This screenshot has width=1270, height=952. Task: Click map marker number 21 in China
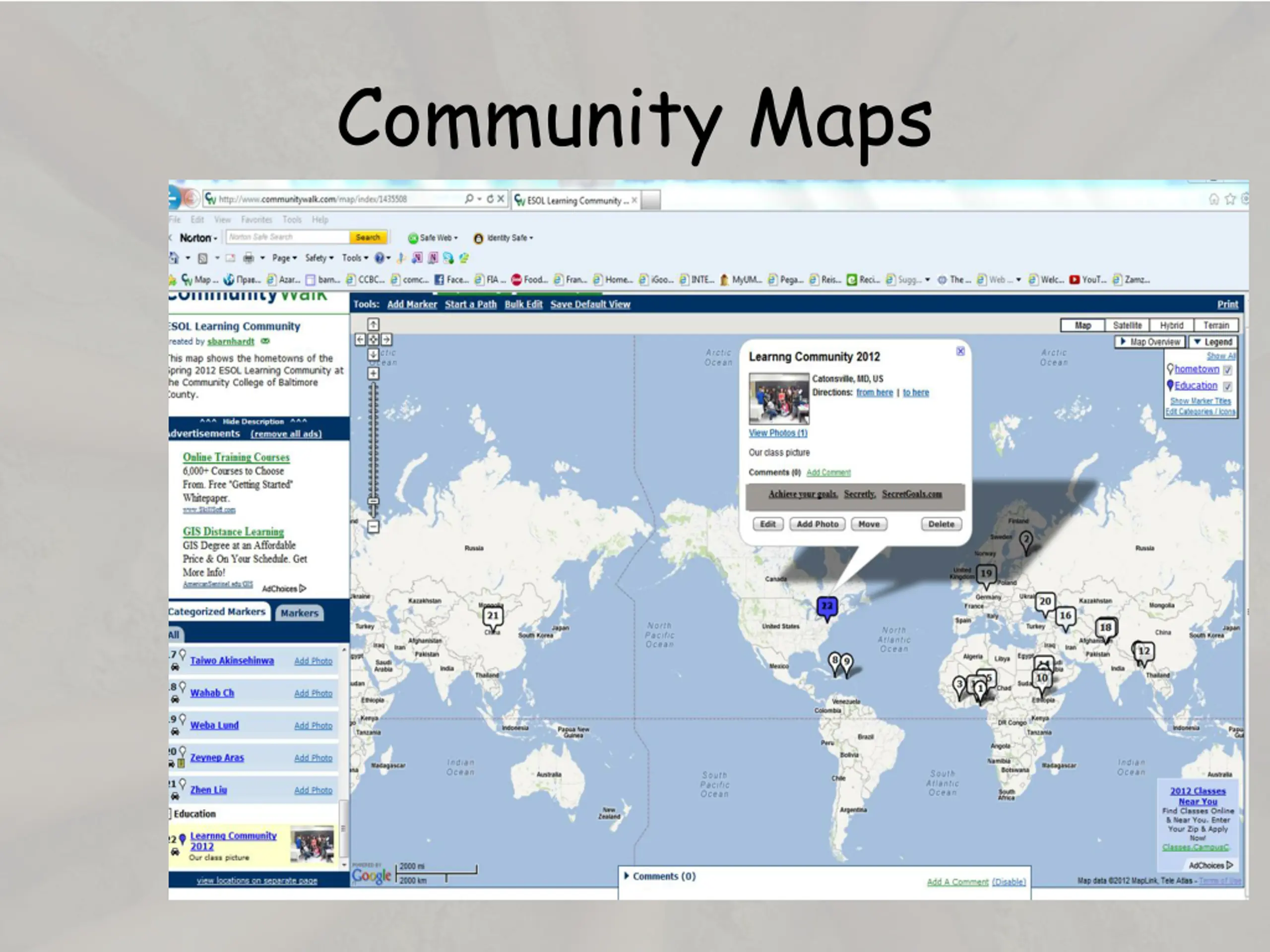[x=493, y=616]
